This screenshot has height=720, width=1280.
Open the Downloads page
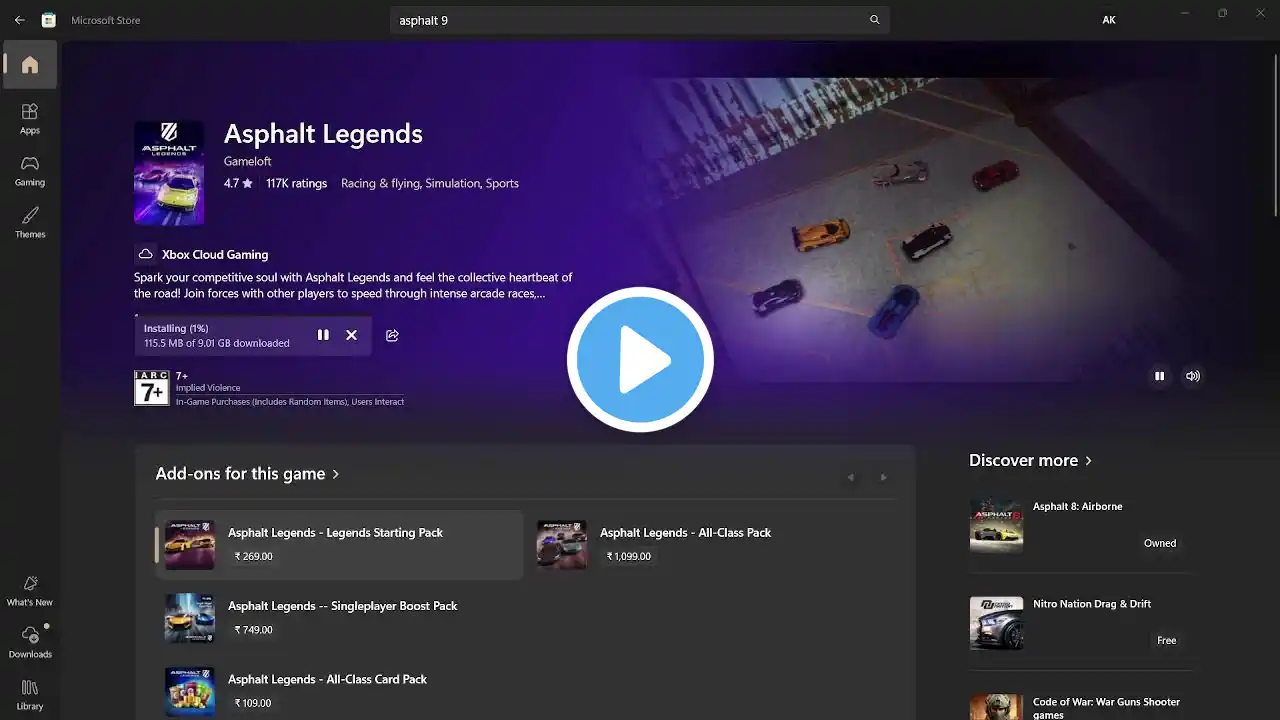[30, 642]
